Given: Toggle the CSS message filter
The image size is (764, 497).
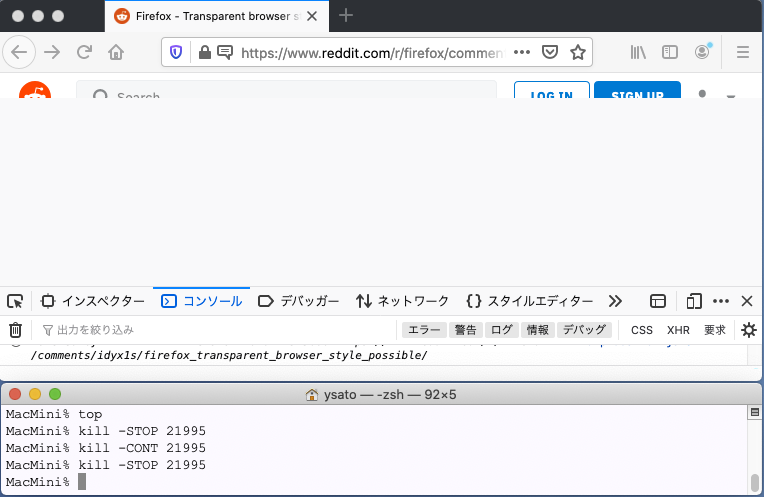Looking at the screenshot, I should (641, 330).
